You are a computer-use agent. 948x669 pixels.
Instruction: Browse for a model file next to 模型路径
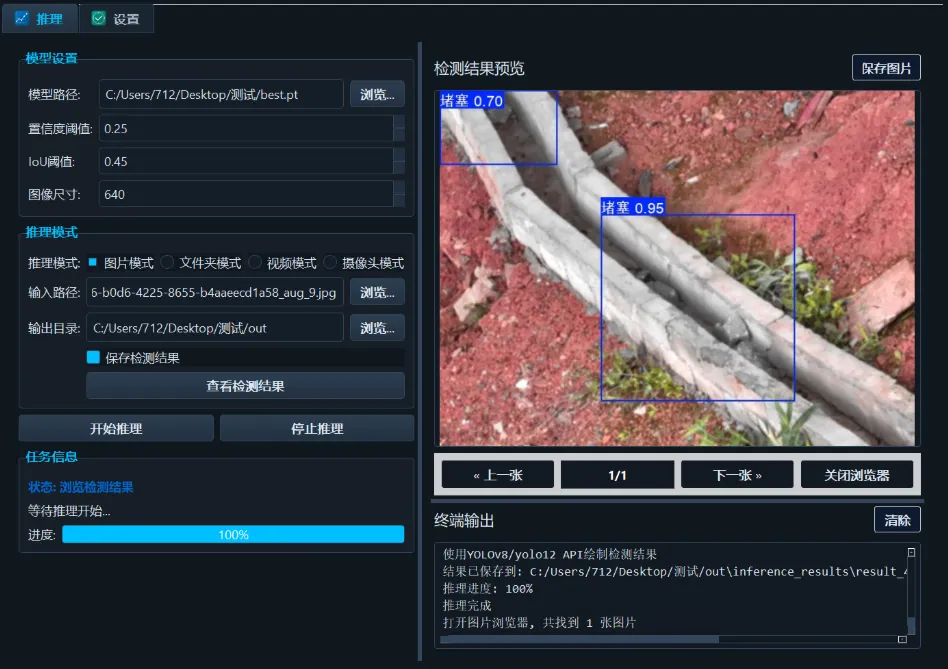377,93
